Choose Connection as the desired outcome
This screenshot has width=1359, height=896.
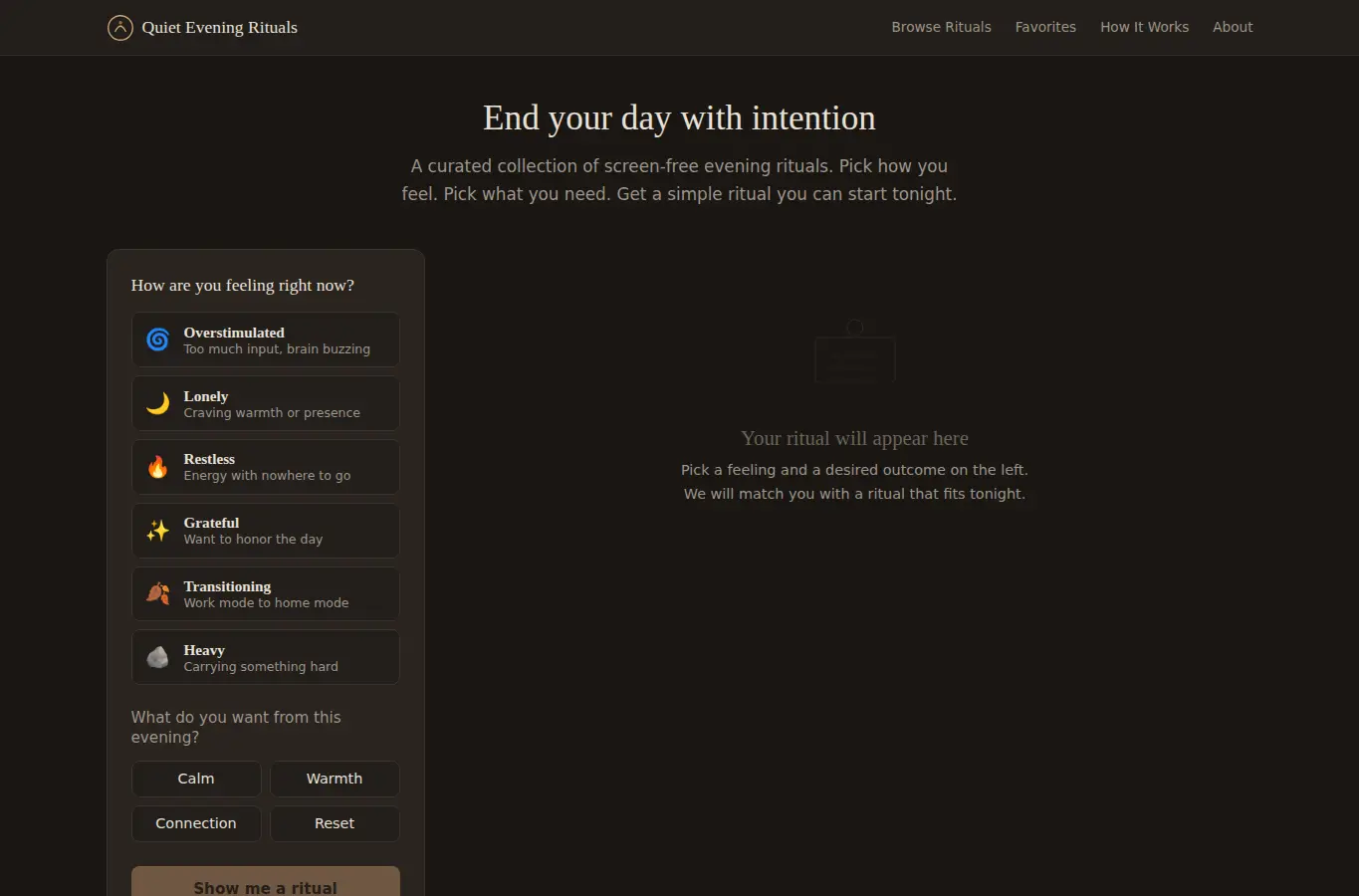pyautogui.click(x=196, y=823)
